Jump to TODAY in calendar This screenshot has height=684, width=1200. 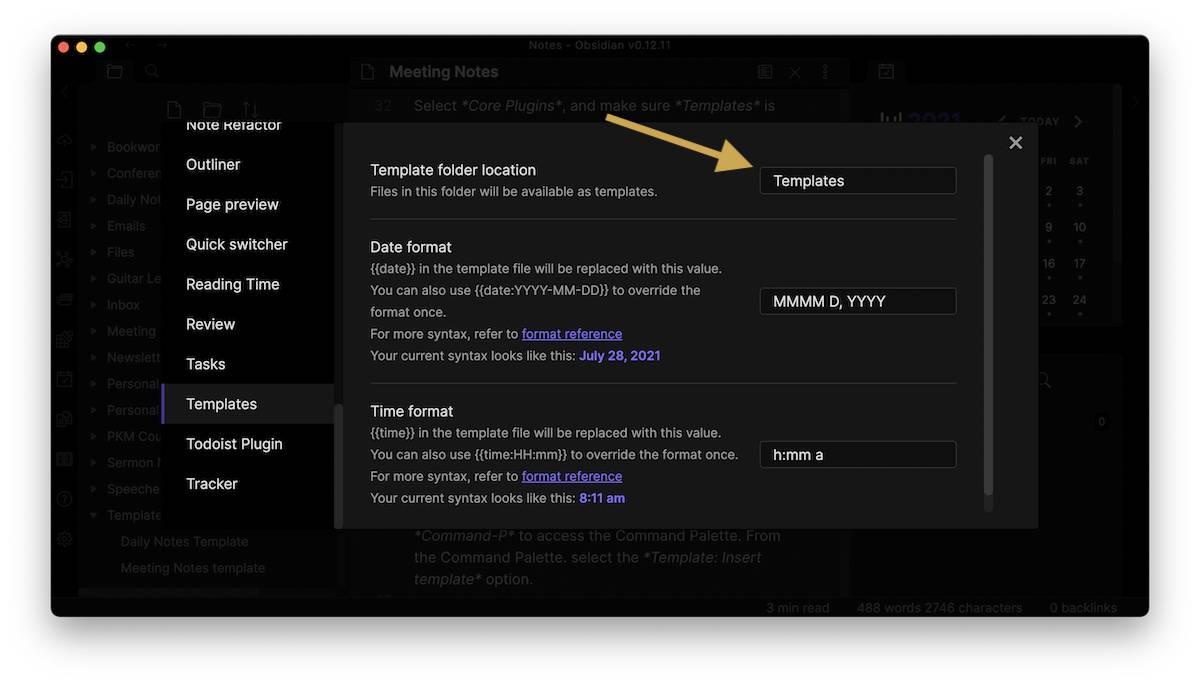click(1040, 121)
